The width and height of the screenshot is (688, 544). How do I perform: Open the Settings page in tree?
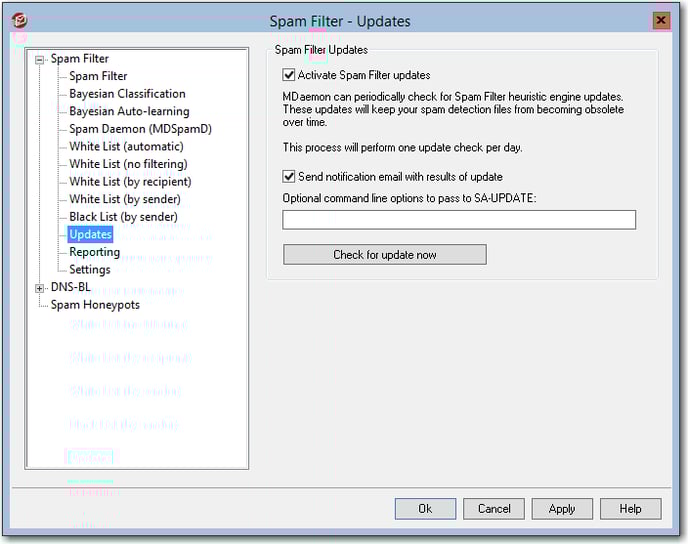tap(90, 269)
